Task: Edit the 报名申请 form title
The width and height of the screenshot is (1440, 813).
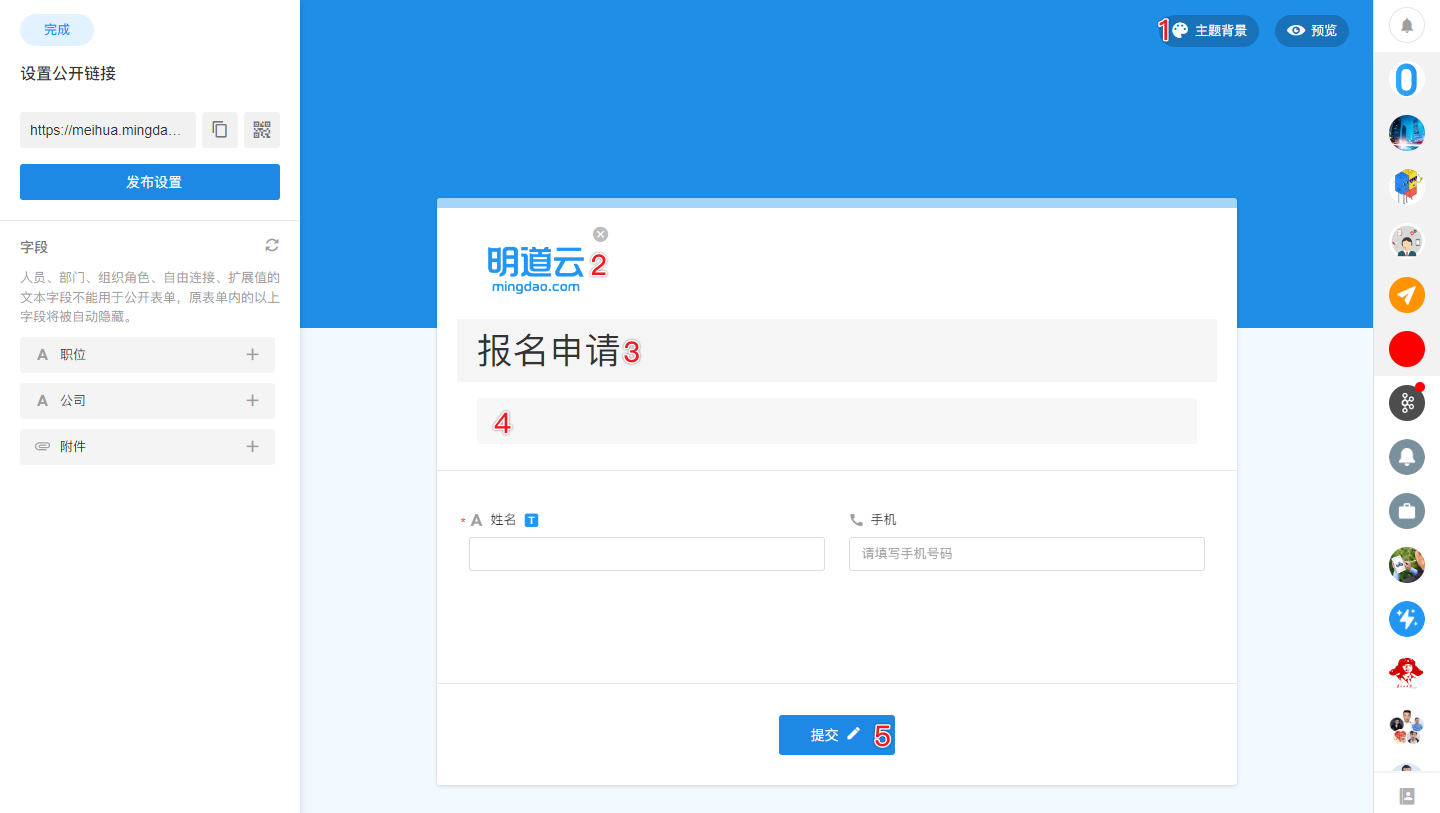Action: coord(836,351)
